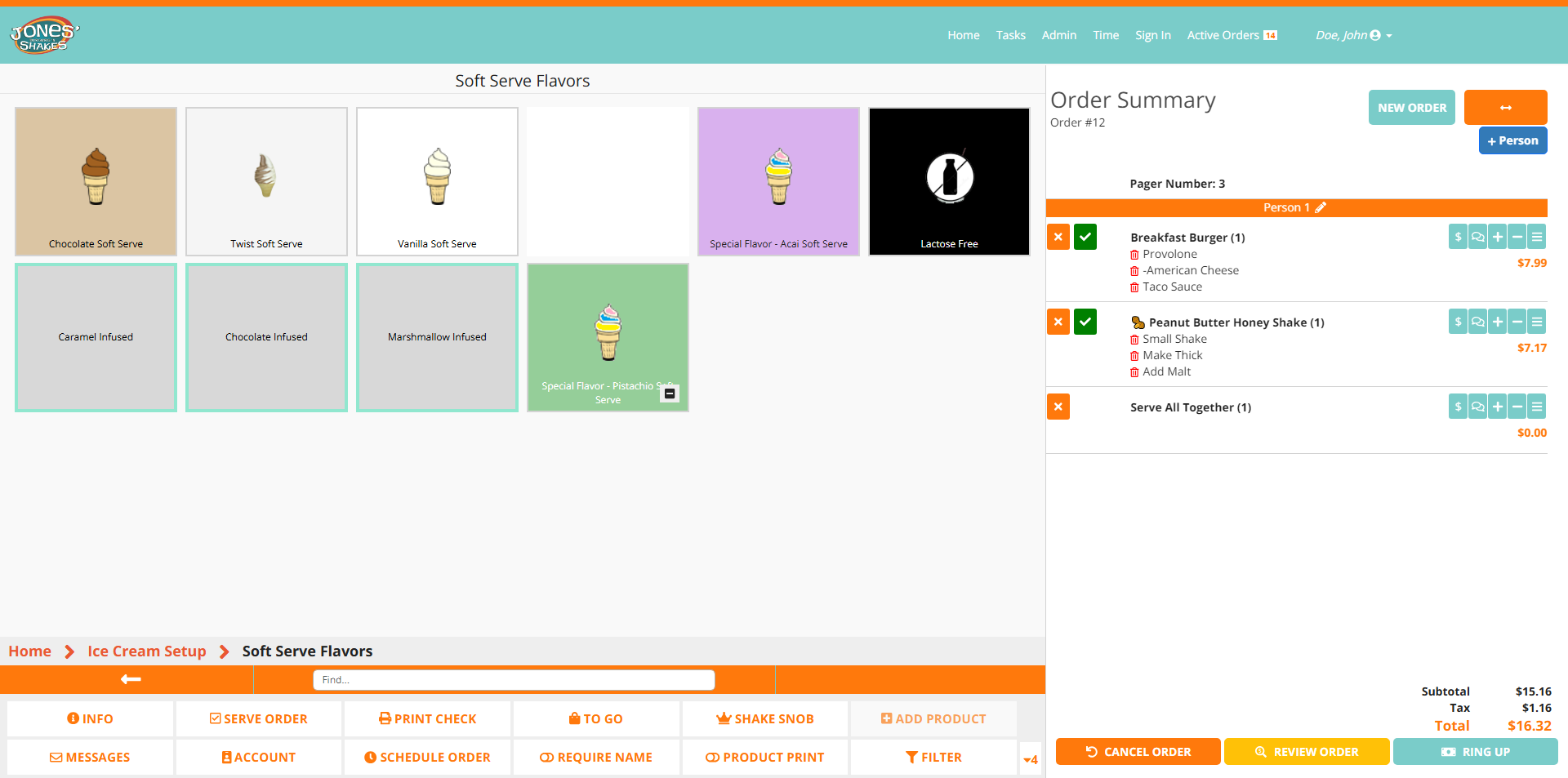
Task: Reduce Peanut Butter Honey Shake quantity
Action: 1517,322
